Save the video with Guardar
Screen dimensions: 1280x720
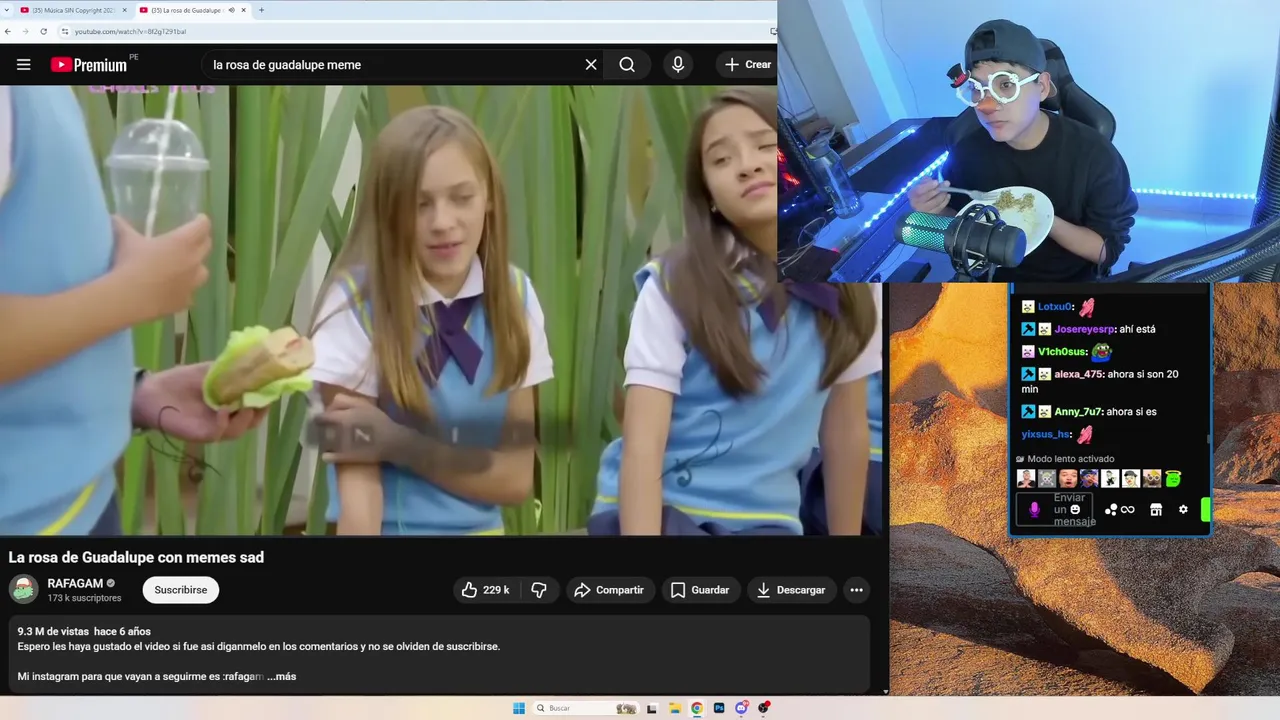point(700,590)
